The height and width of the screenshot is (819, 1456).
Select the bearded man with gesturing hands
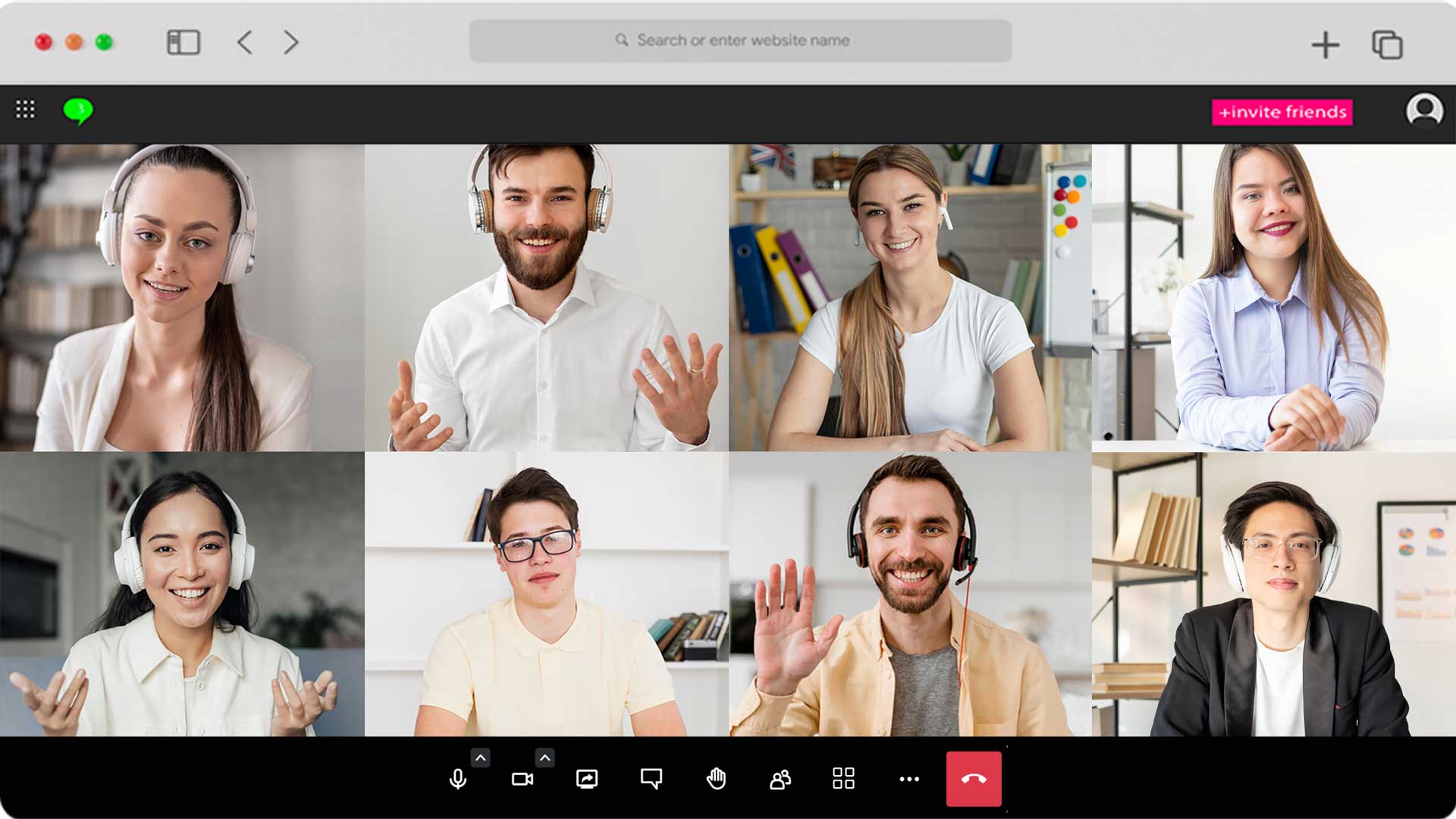coord(547,298)
